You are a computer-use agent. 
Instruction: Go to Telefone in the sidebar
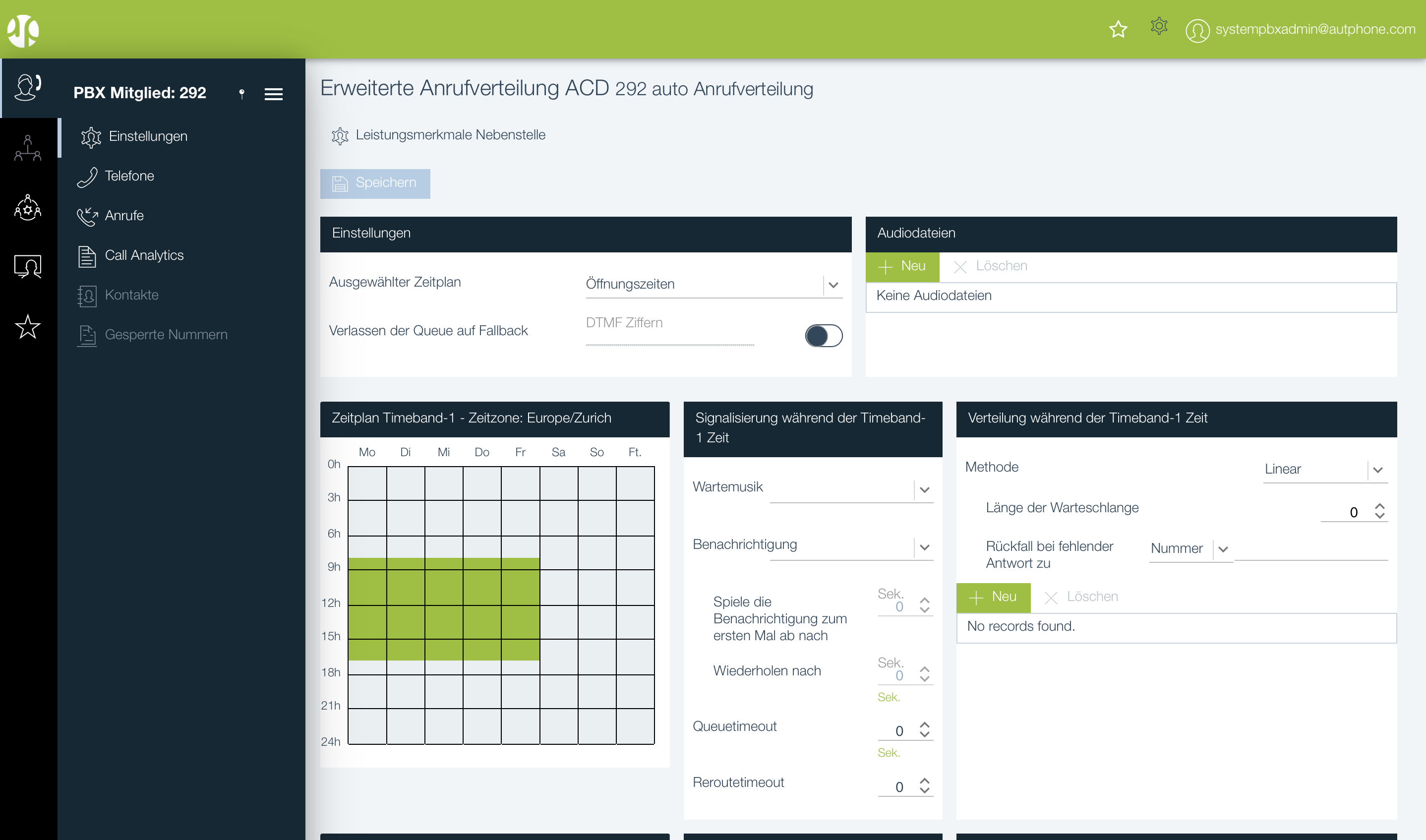pos(129,176)
